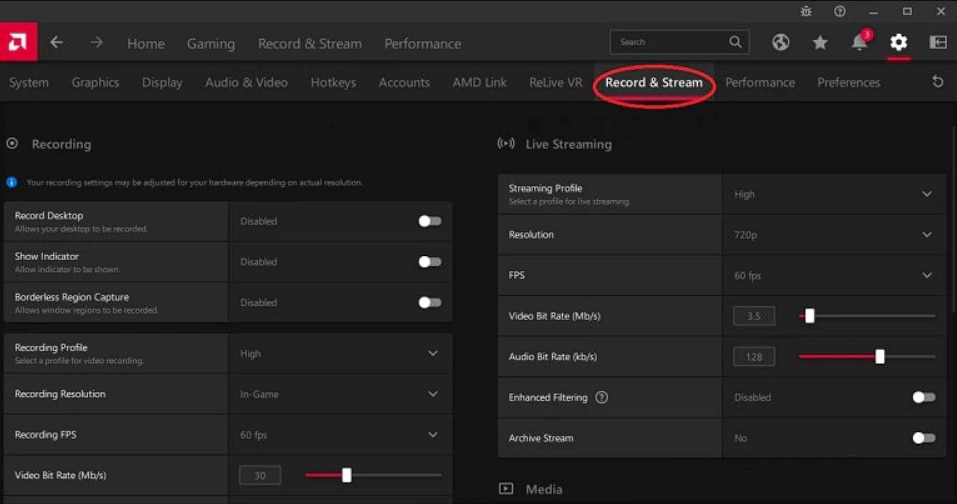Click the search magnifier icon
This screenshot has height=504, width=957.
coord(735,42)
